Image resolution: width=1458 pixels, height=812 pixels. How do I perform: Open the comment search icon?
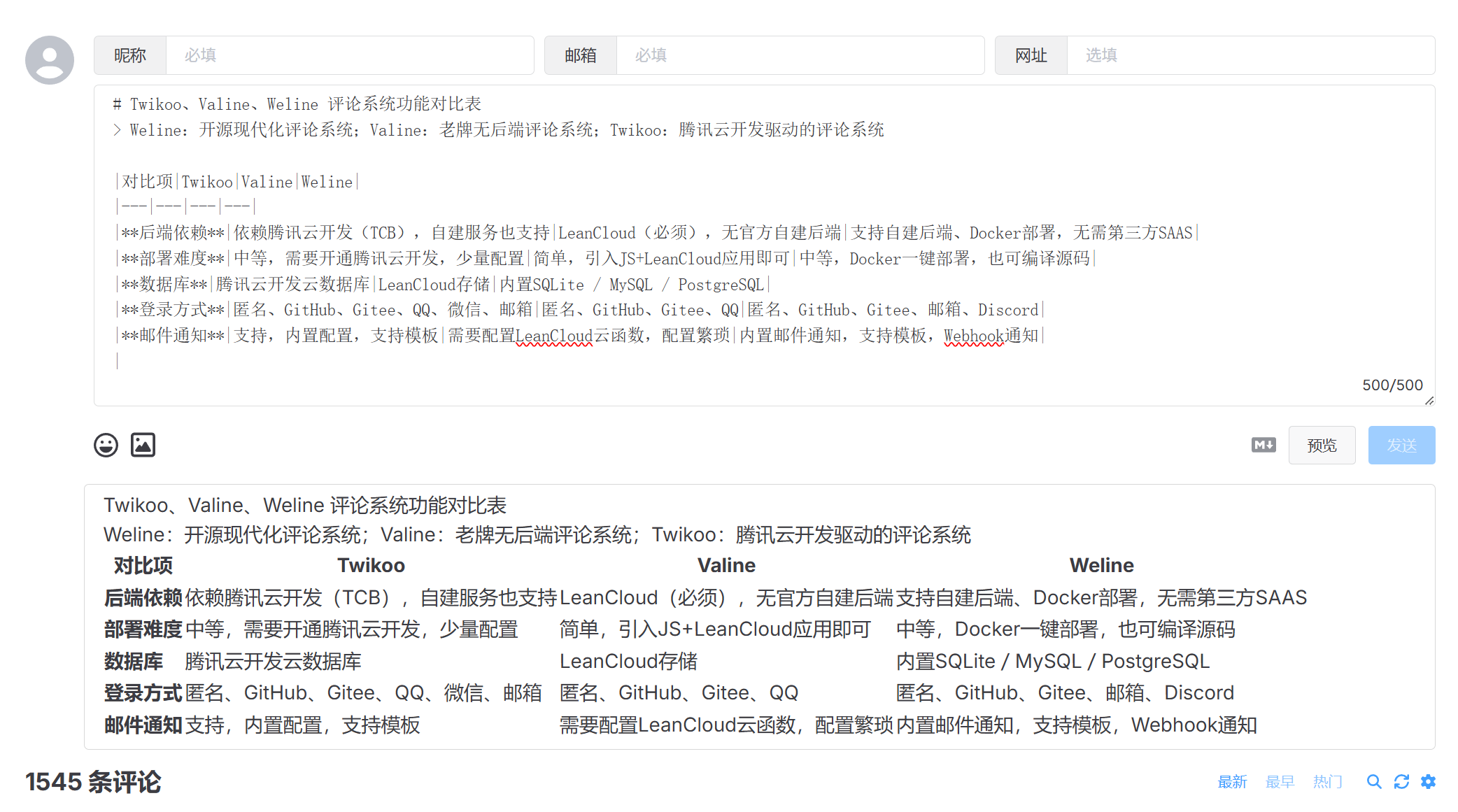pyautogui.click(x=1374, y=782)
